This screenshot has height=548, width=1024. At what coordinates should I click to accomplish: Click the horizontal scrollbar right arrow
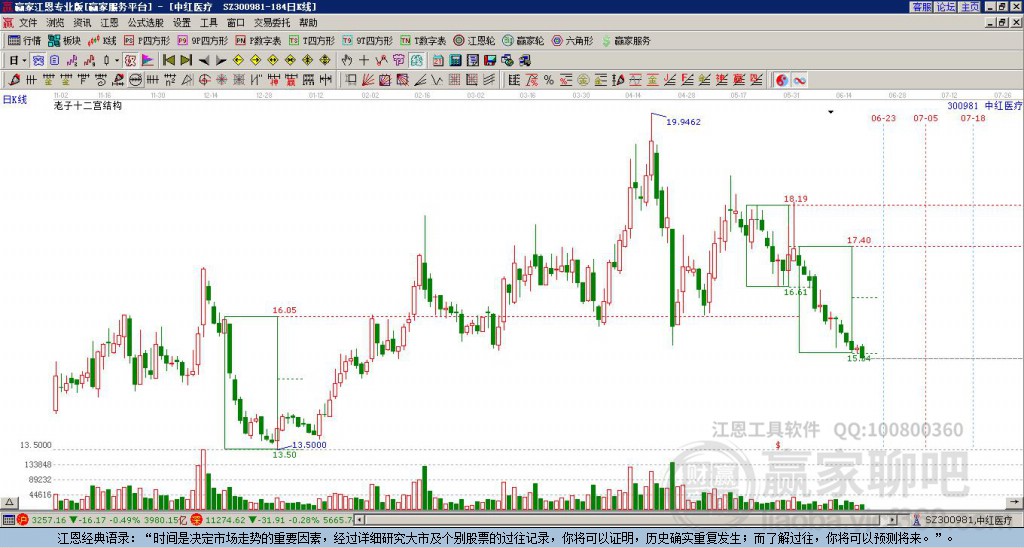coord(893,520)
